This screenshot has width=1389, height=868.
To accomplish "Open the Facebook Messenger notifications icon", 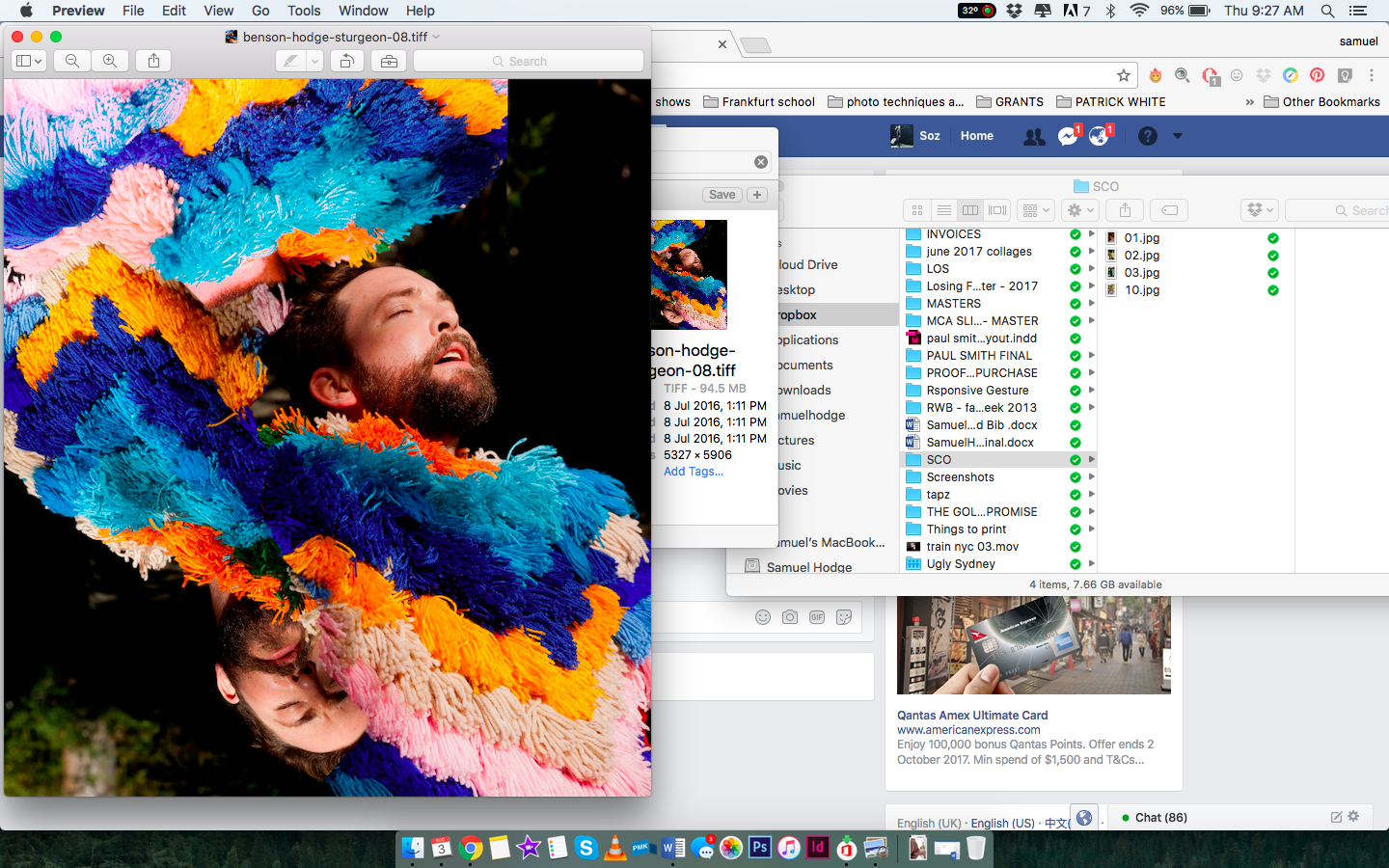I will tap(1068, 136).
